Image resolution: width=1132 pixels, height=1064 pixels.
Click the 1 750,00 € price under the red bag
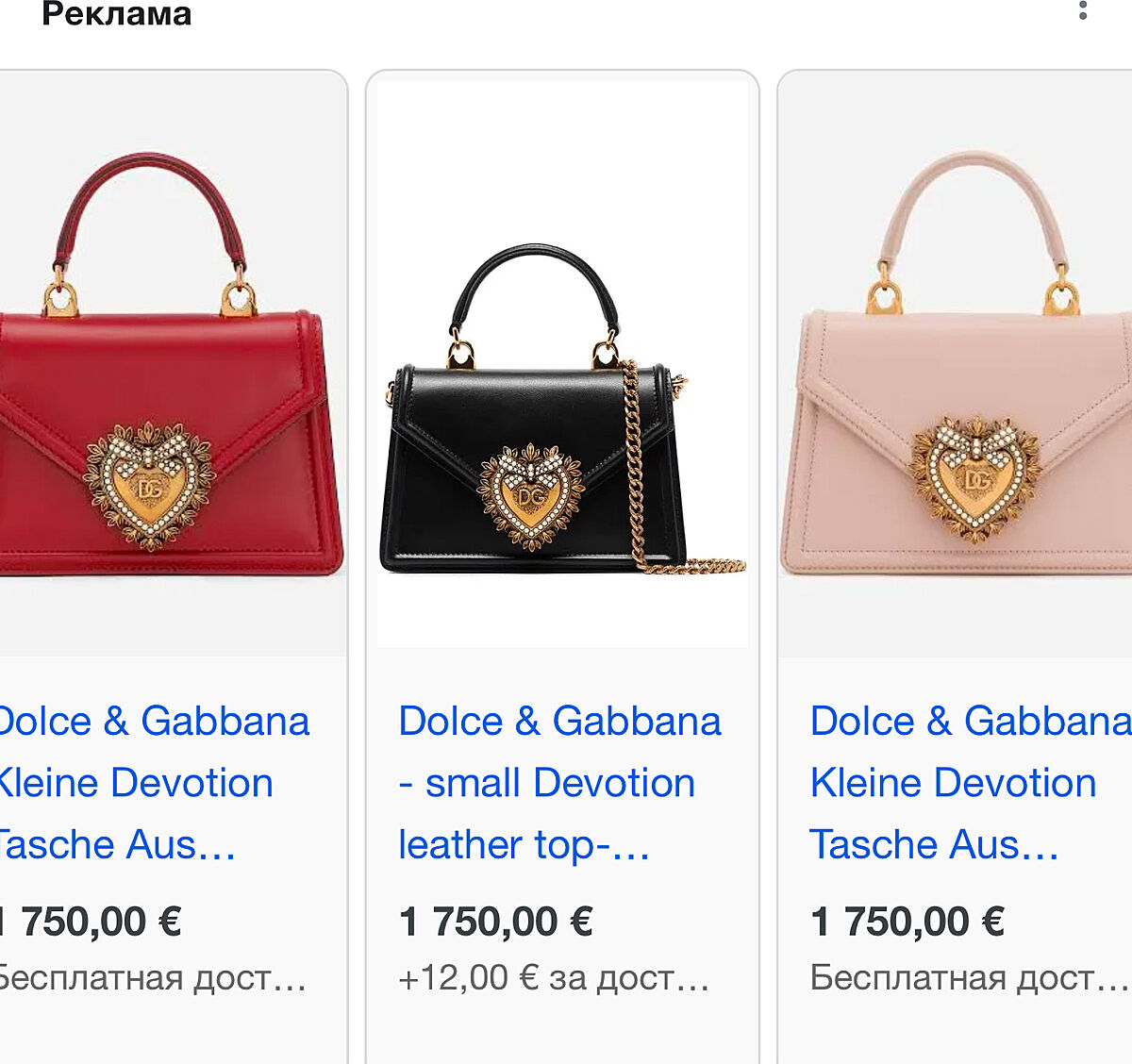94,922
